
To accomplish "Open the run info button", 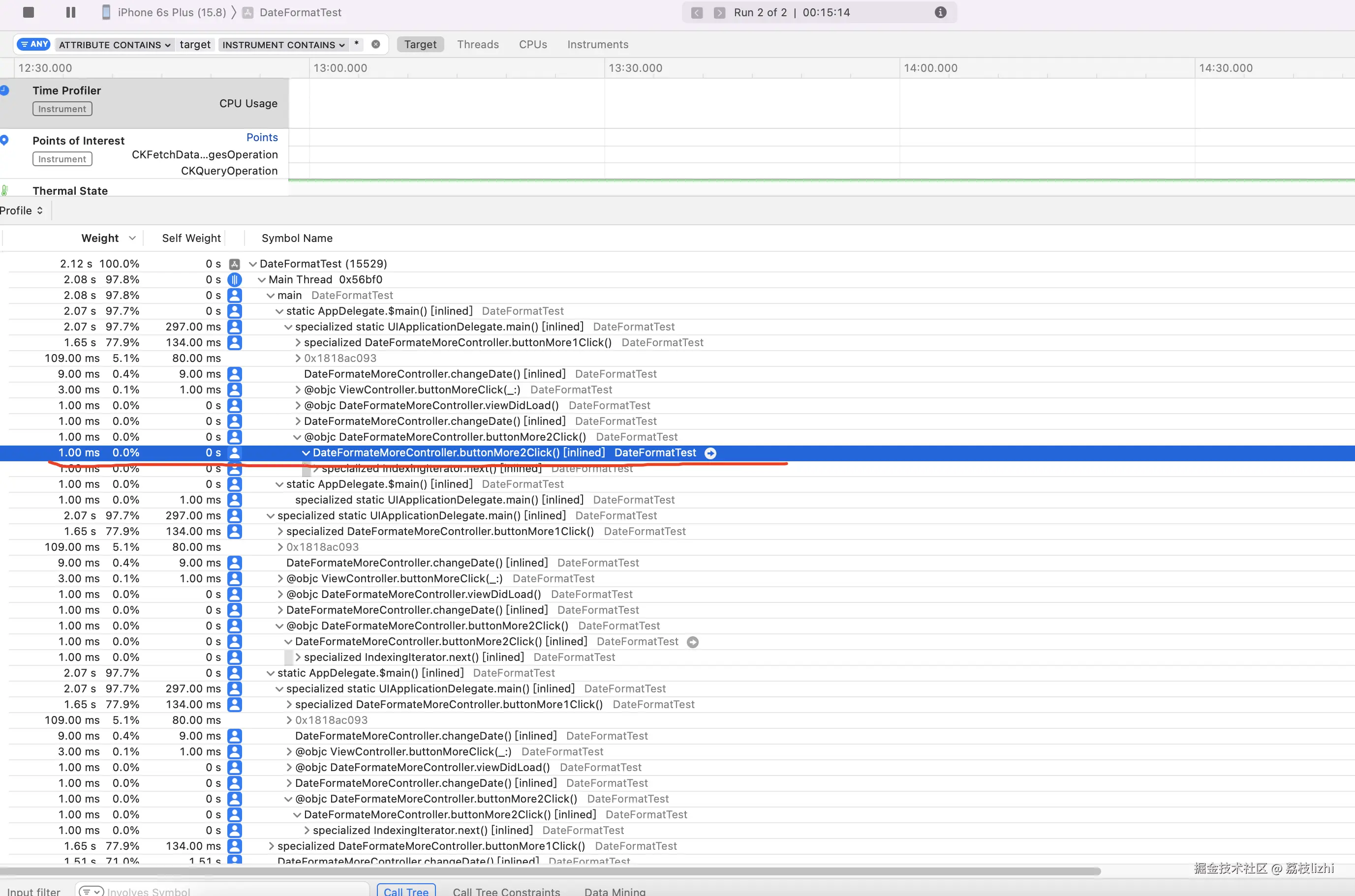I will (940, 12).
